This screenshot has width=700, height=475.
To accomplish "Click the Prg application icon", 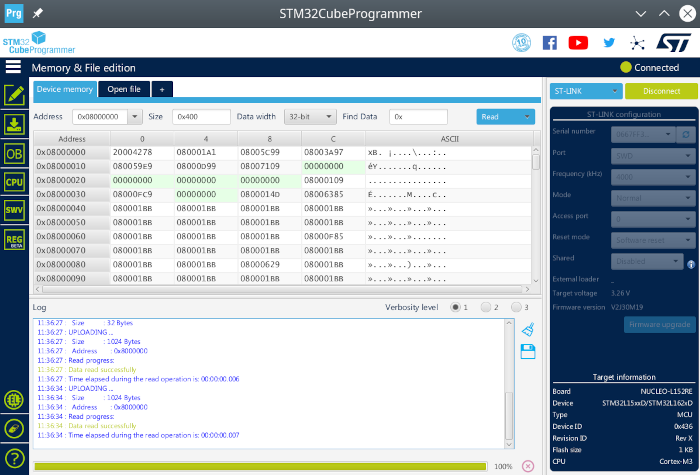I will point(13,13).
